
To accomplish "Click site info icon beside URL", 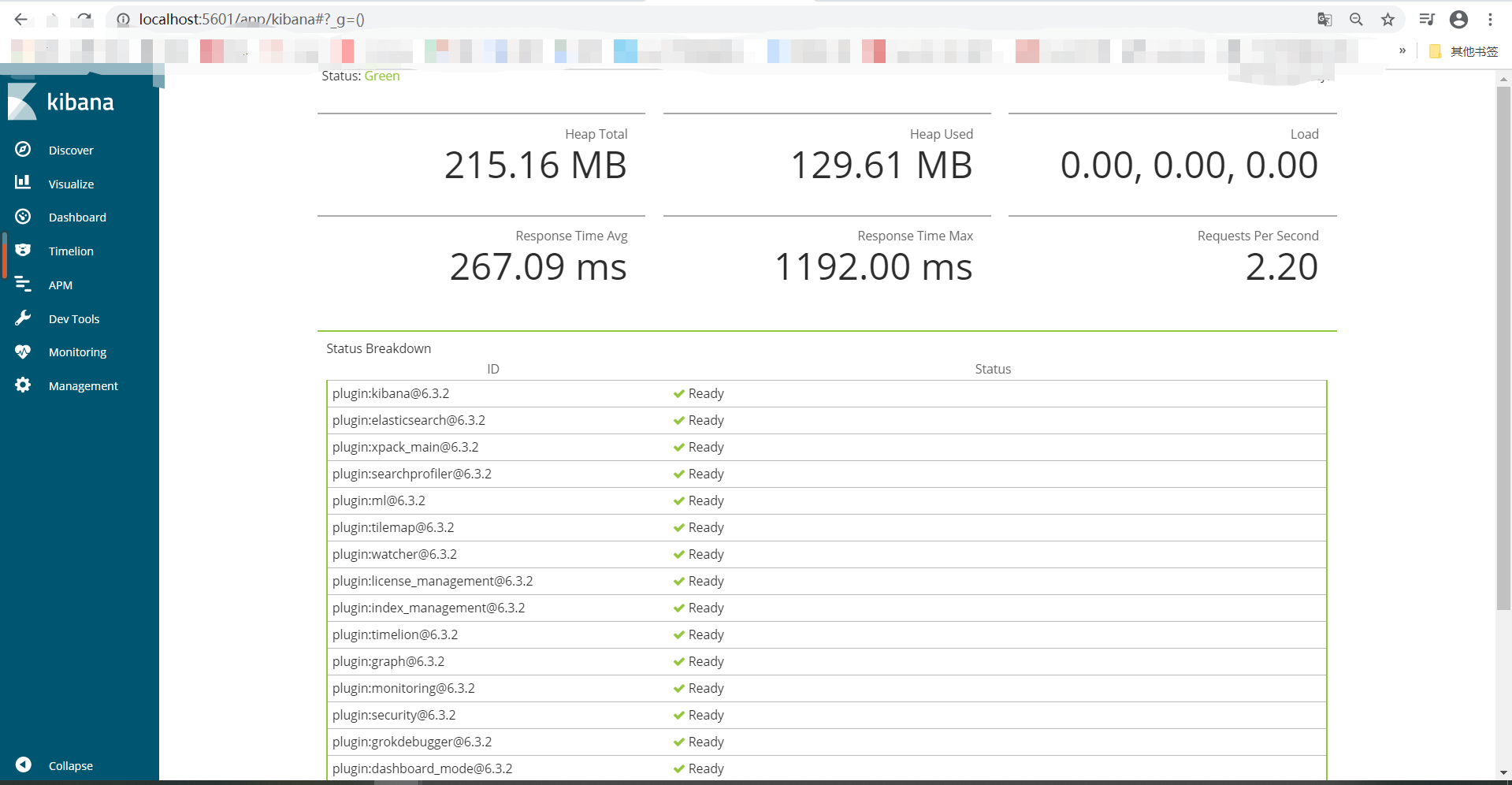I will [x=123, y=20].
